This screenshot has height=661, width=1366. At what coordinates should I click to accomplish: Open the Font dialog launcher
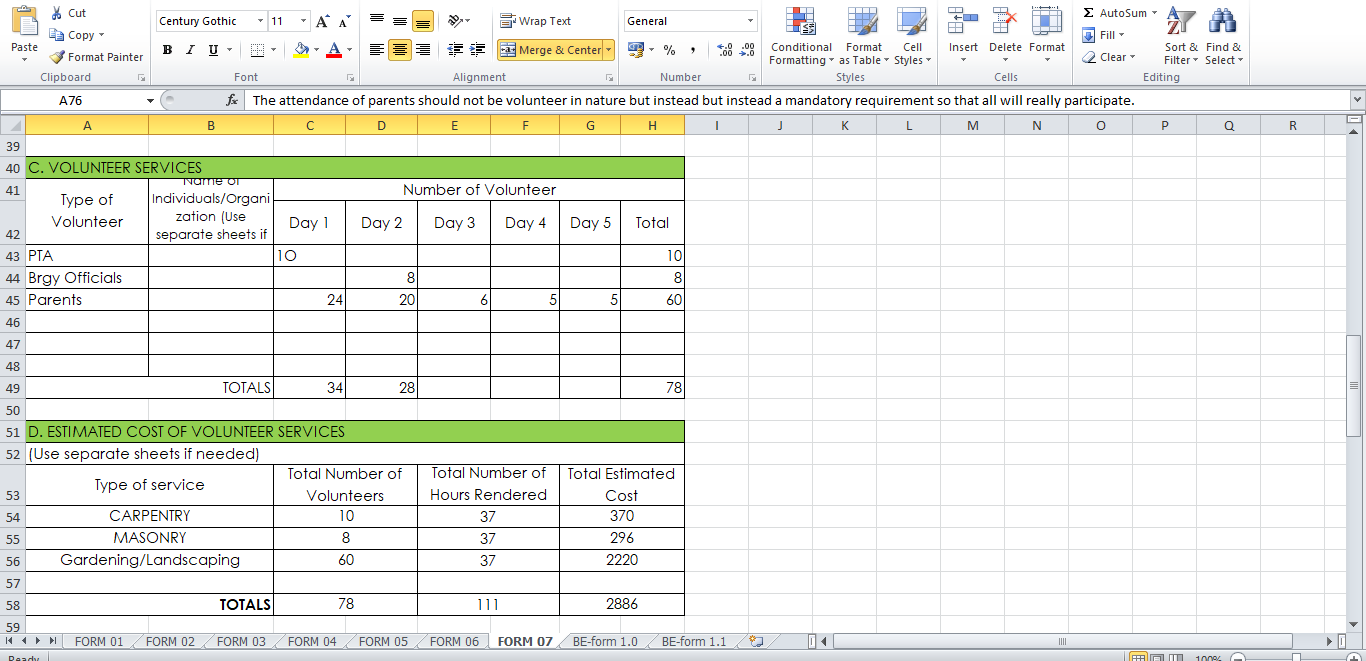(350, 77)
